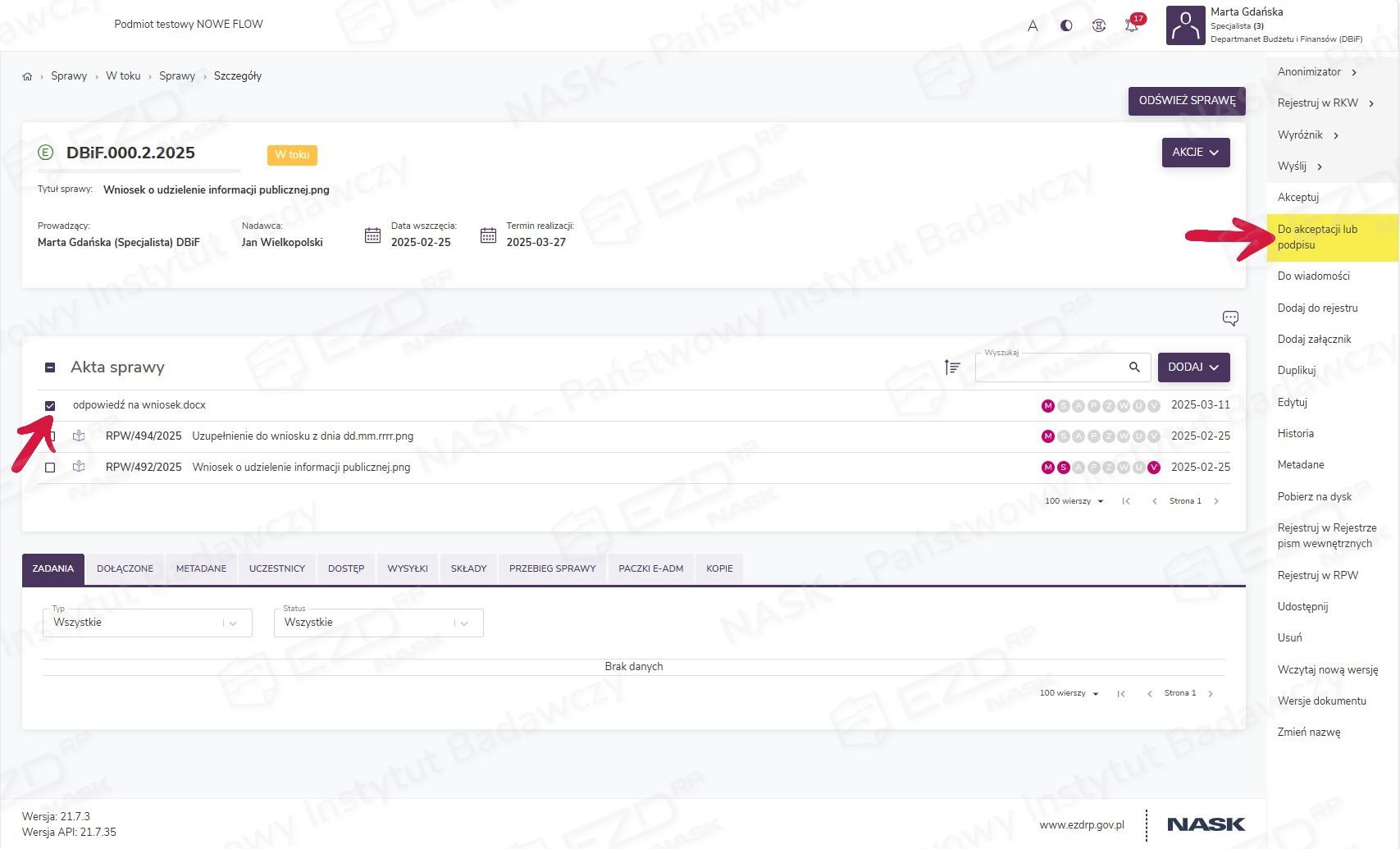Image resolution: width=1400 pixels, height=849 pixels.
Task: Expand the AKCJE dropdown button
Action: click(x=1195, y=153)
